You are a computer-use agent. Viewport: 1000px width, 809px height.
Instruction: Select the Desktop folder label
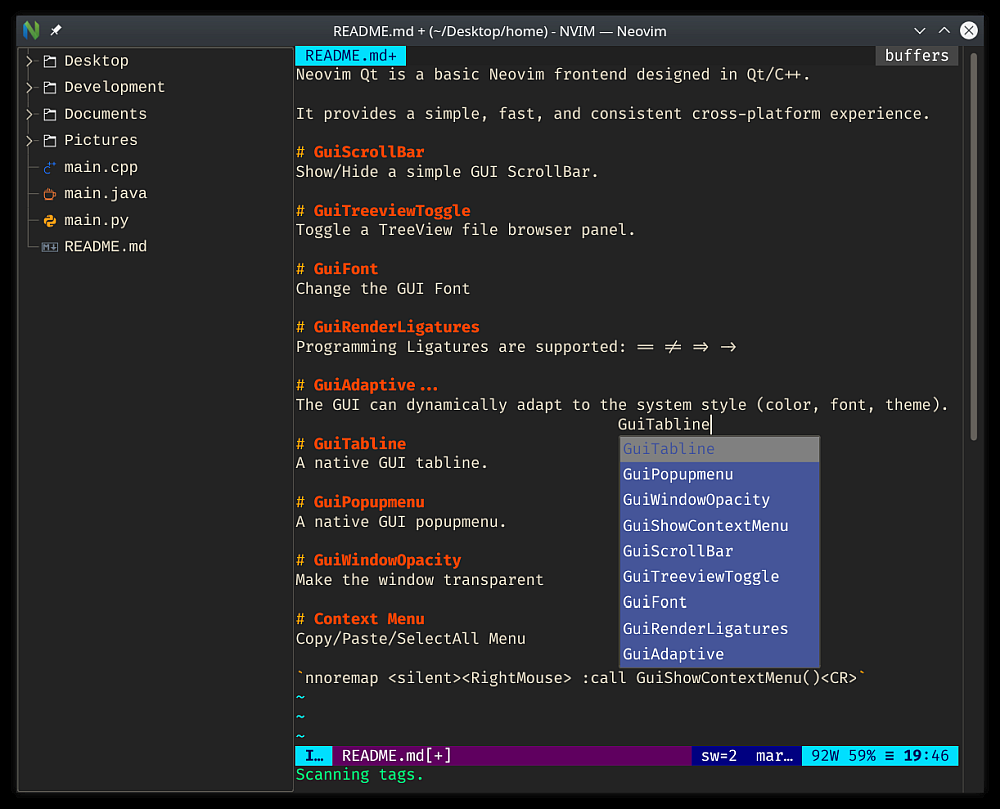96,61
